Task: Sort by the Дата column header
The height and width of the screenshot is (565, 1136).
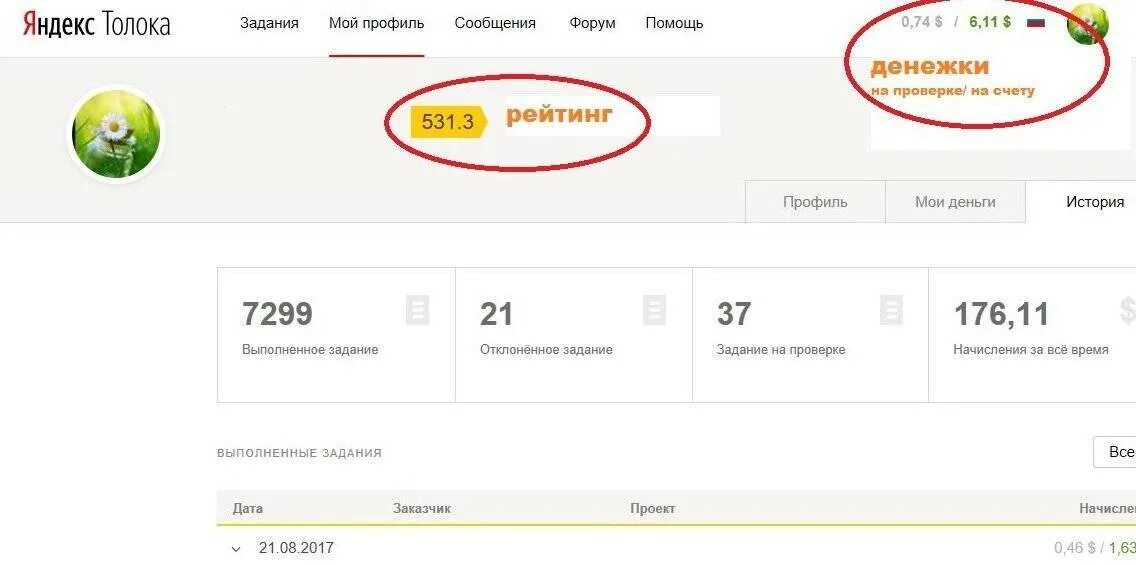Action: (x=248, y=508)
